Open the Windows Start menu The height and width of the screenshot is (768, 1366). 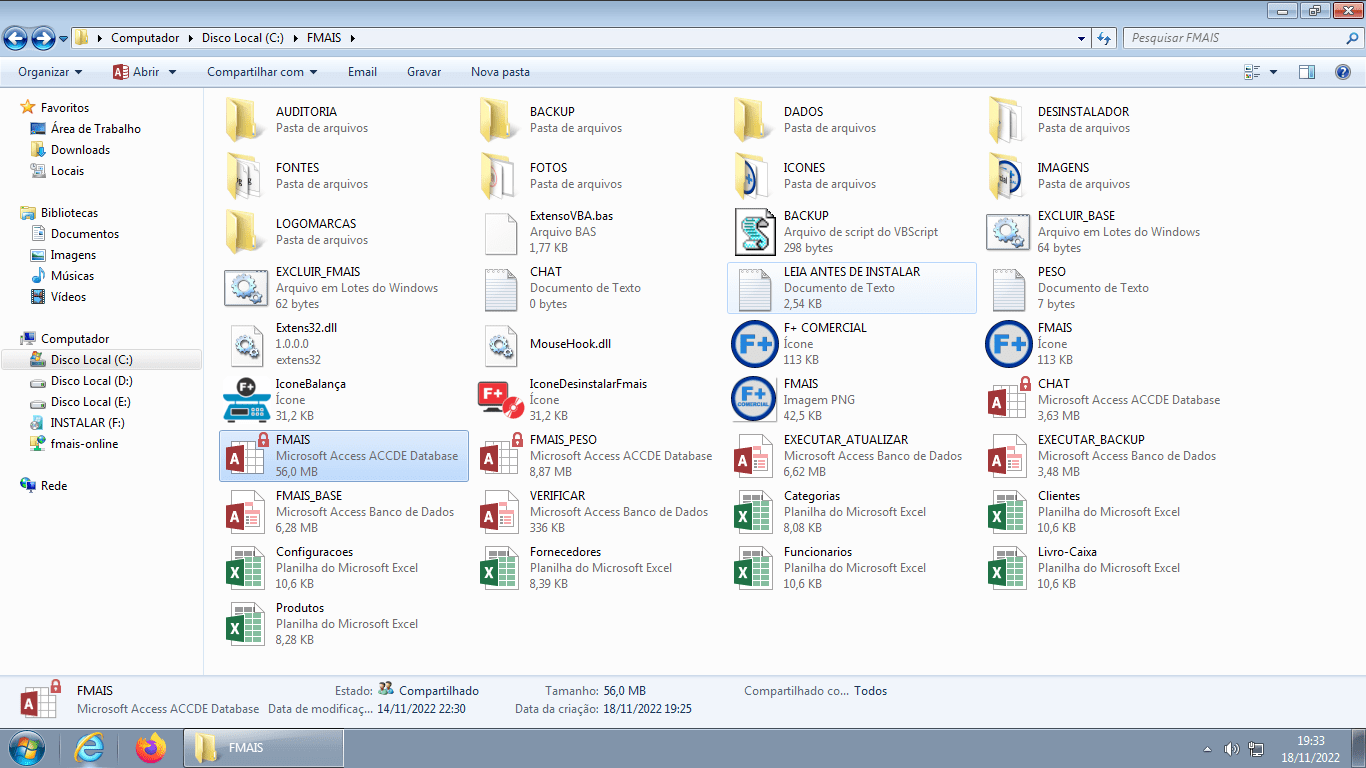click(x=26, y=748)
